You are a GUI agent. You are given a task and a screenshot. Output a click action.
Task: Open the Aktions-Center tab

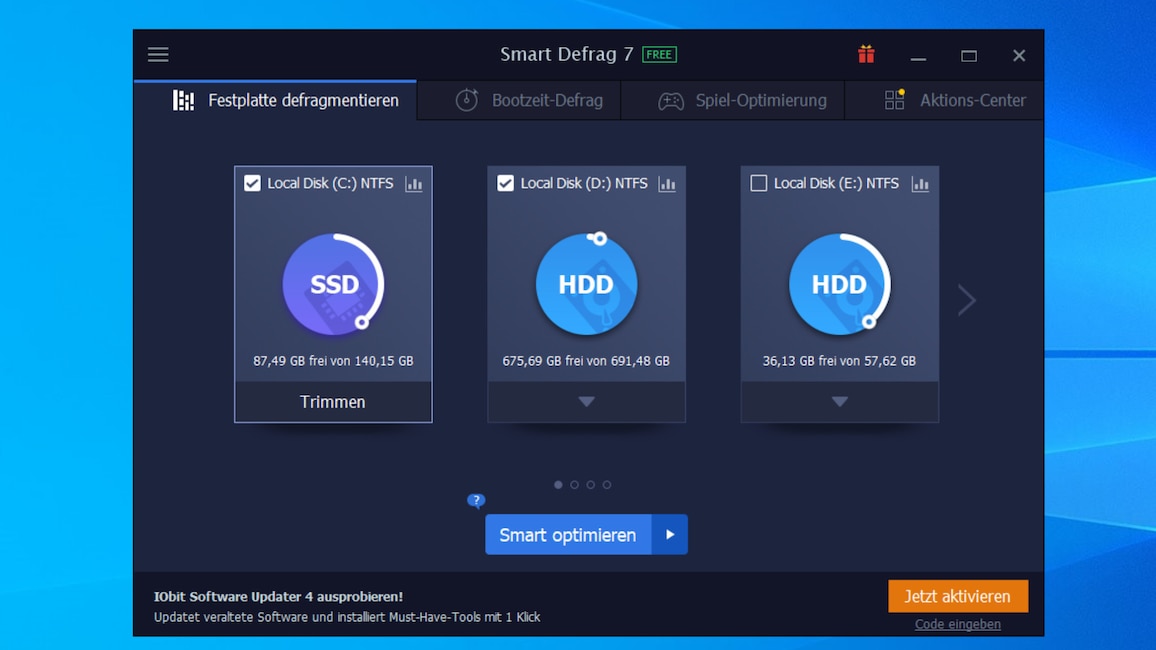(944, 100)
